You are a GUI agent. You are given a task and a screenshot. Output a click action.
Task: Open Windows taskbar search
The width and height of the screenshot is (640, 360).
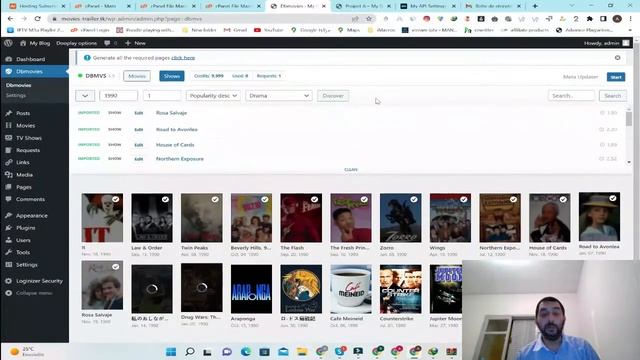coord(190,352)
